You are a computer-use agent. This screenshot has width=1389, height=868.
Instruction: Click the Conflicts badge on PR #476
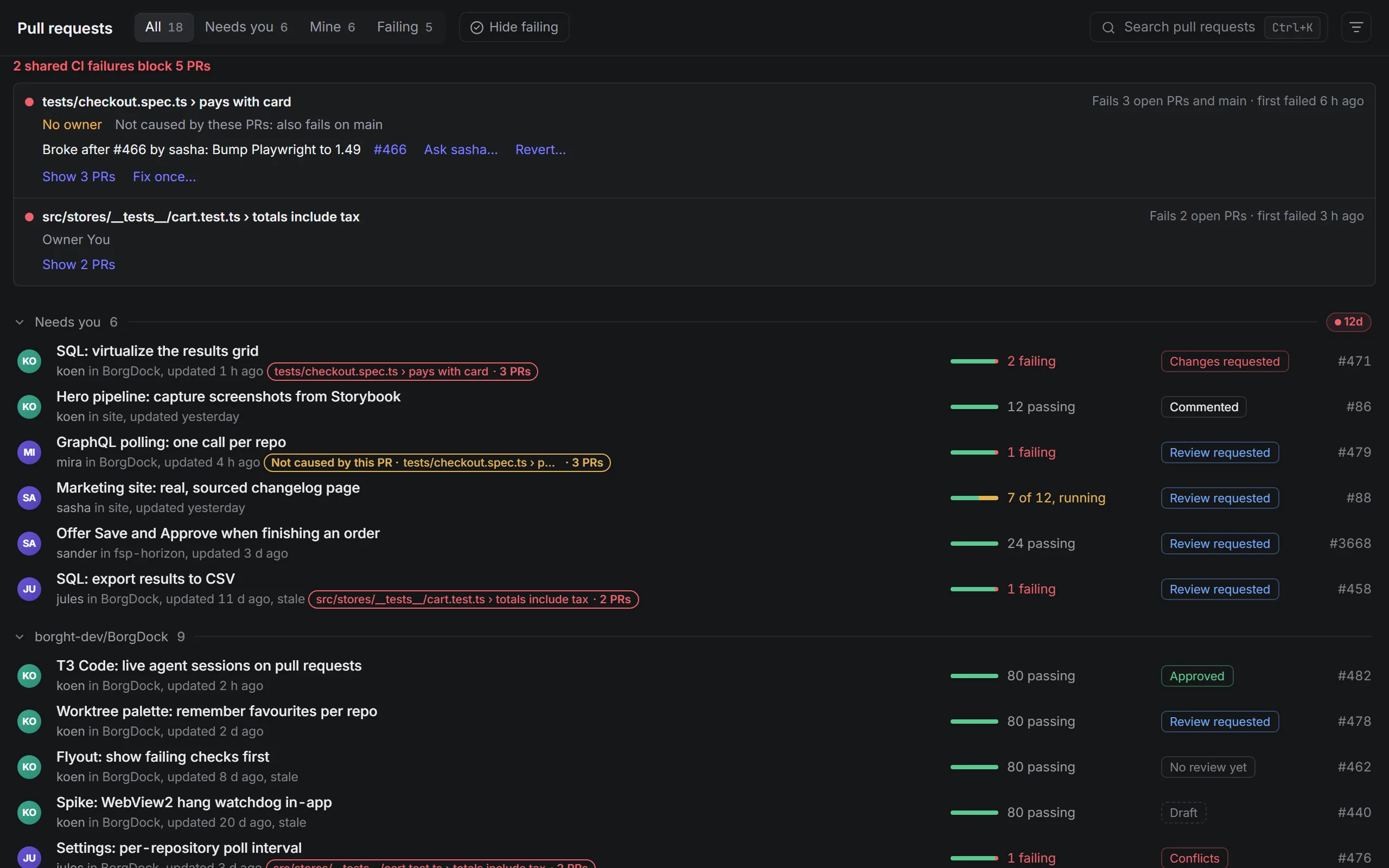pos(1194,858)
